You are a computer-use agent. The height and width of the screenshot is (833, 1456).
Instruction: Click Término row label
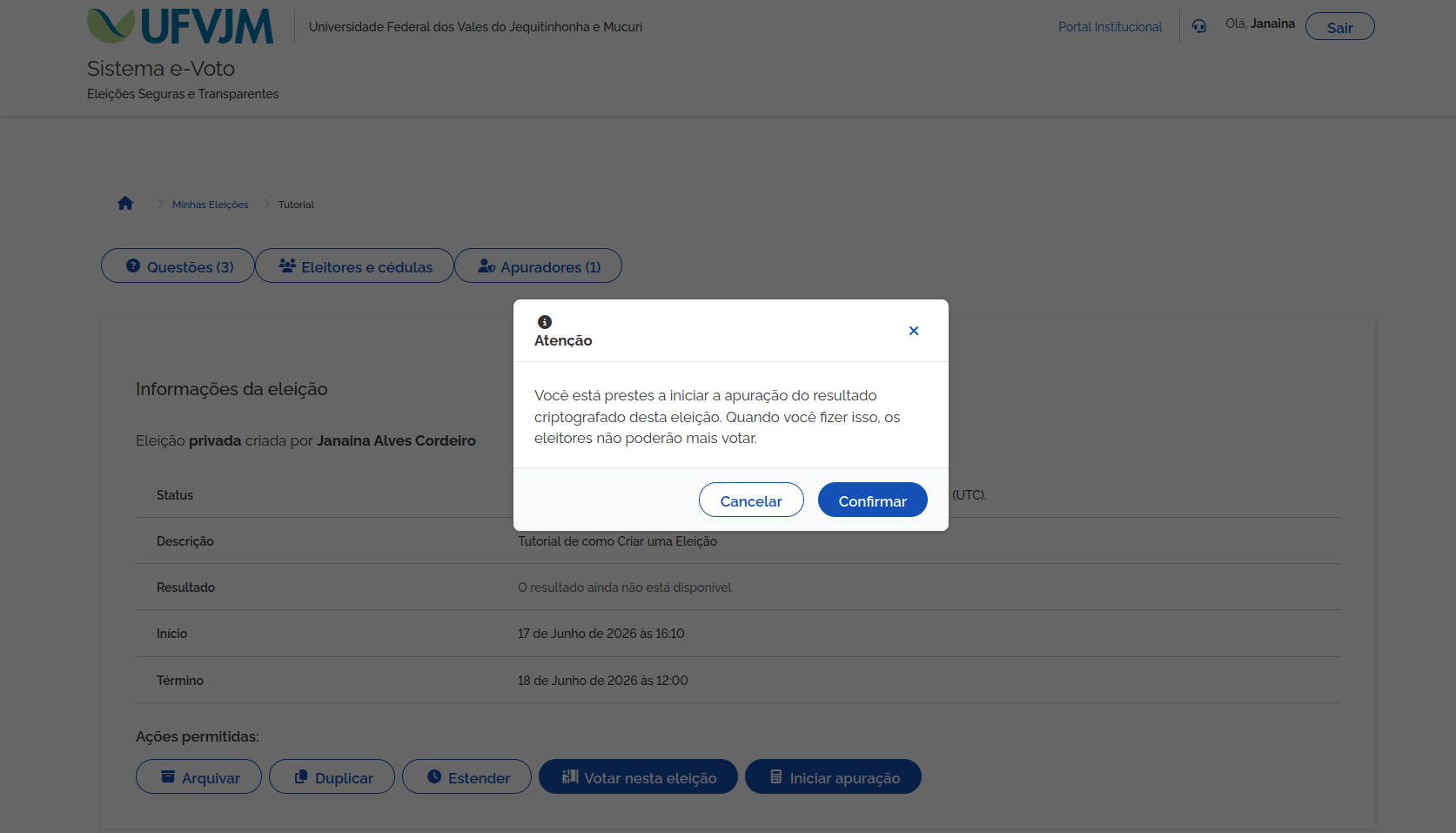pyautogui.click(x=180, y=681)
